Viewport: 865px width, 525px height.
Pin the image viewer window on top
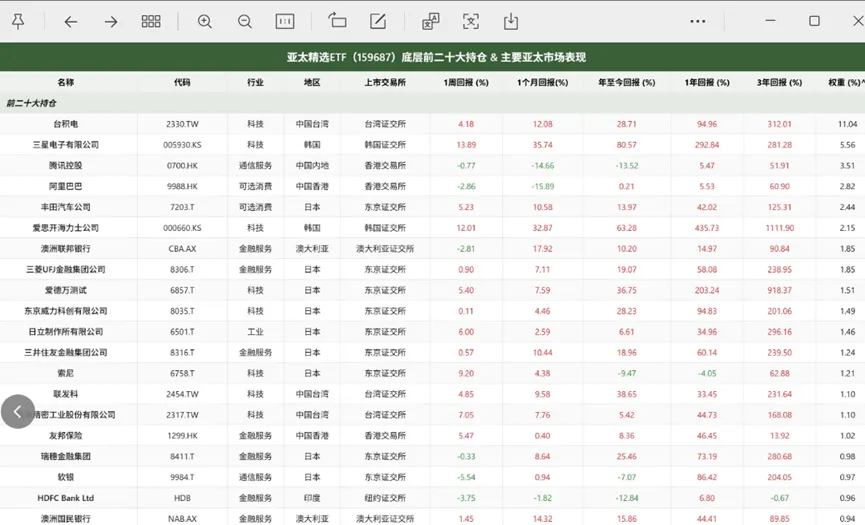(18, 22)
